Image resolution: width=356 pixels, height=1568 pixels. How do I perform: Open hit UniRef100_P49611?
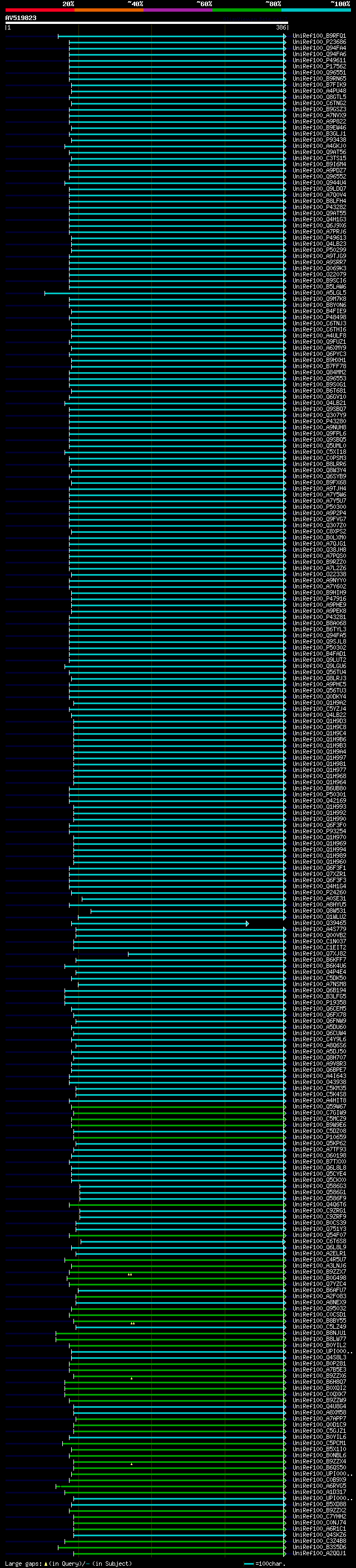point(319,60)
